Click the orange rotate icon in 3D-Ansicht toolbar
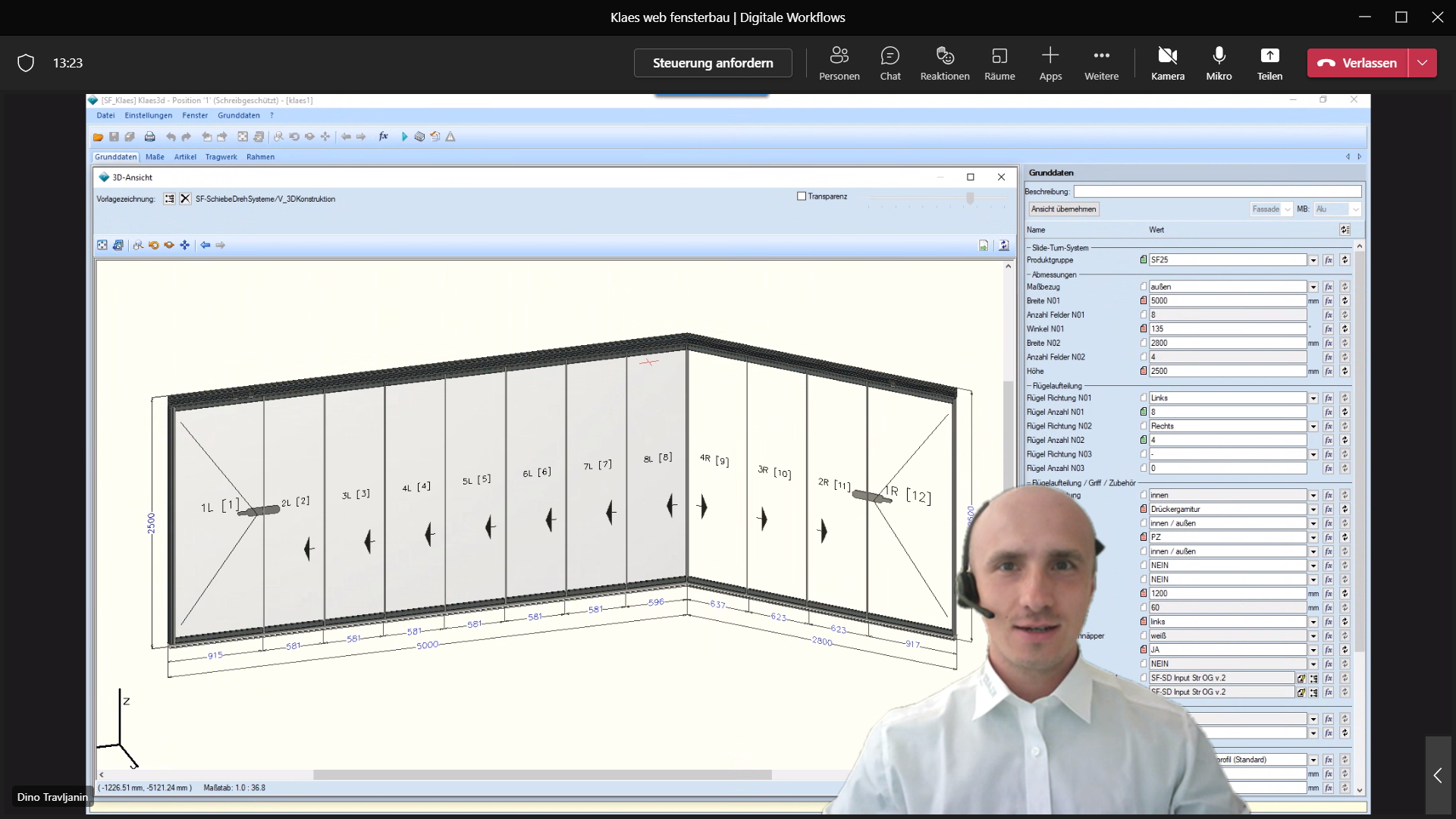 tap(154, 245)
